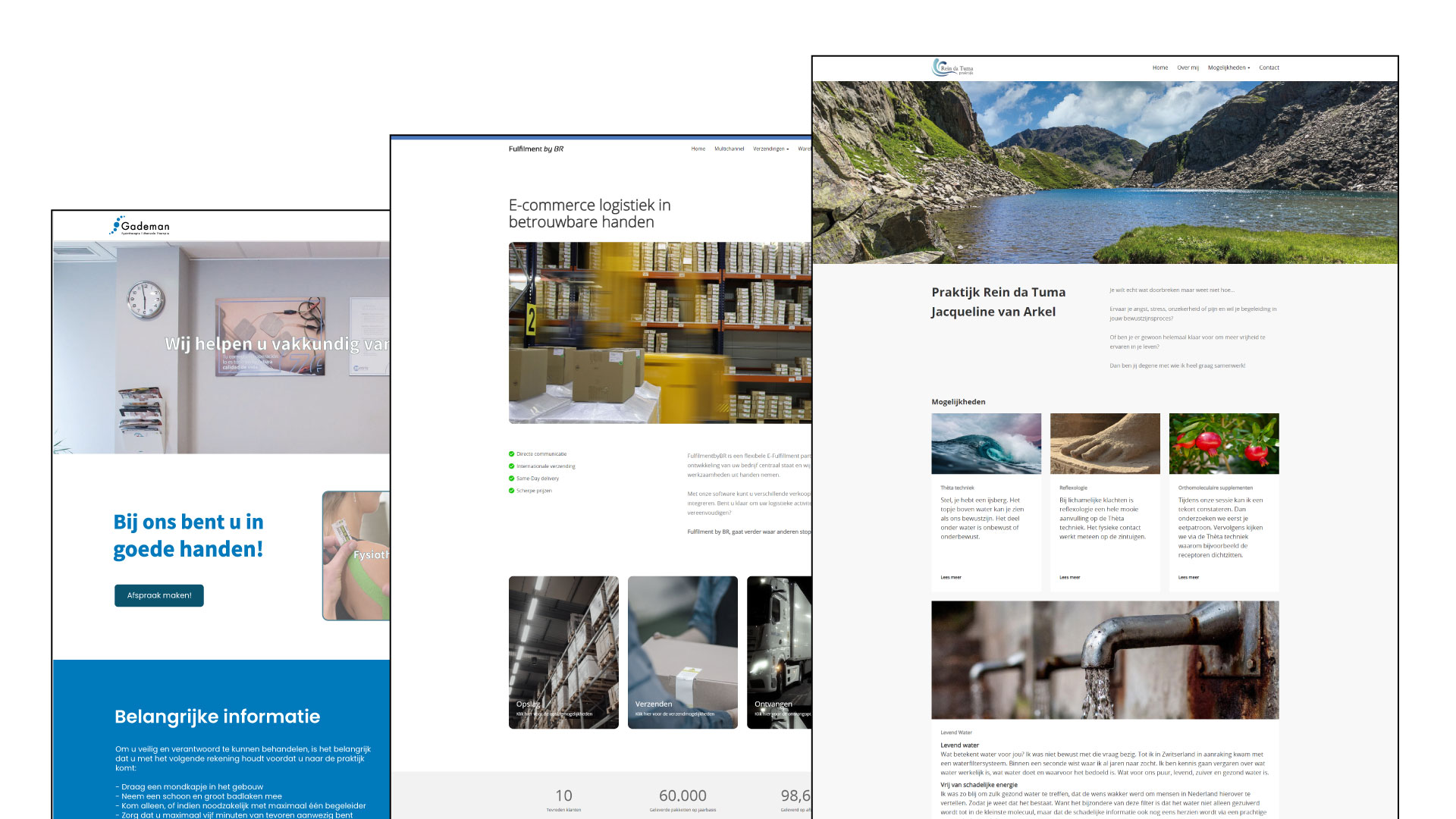Click the green check beside Internationale verzending
Image resolution: width=1456 pixels, height=819 pixels.
(x=511, y=466)
